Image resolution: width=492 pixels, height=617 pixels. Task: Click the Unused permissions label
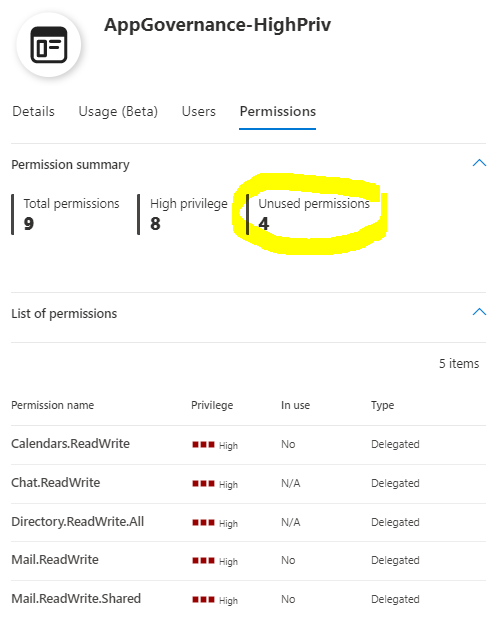tap(314, 203)
